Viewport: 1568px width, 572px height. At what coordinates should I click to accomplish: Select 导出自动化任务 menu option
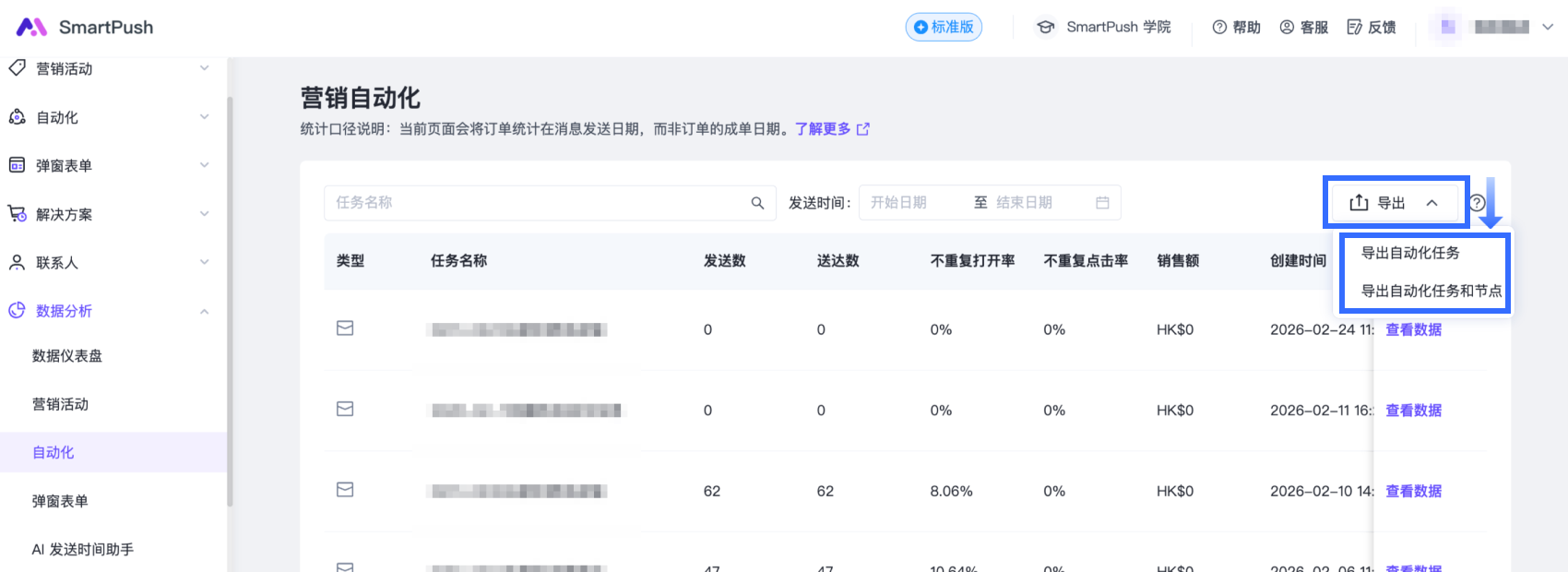[x=1410, y=253]
